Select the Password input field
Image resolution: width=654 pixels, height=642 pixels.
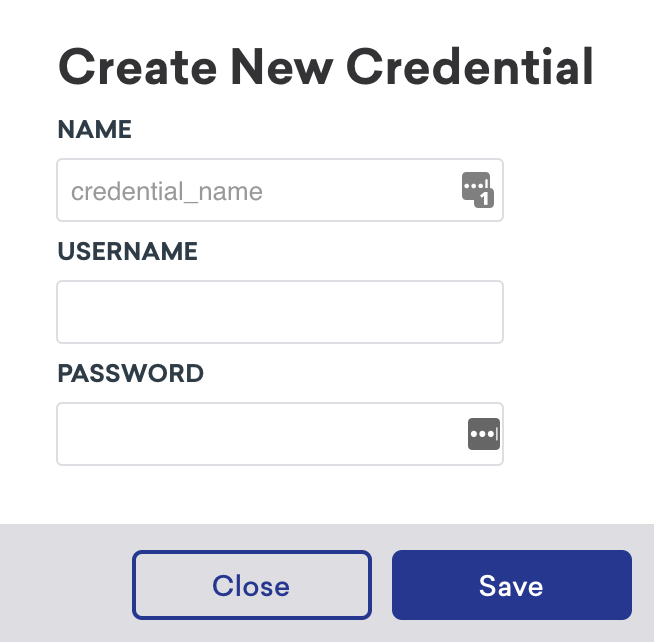click(x=260, y=434)
